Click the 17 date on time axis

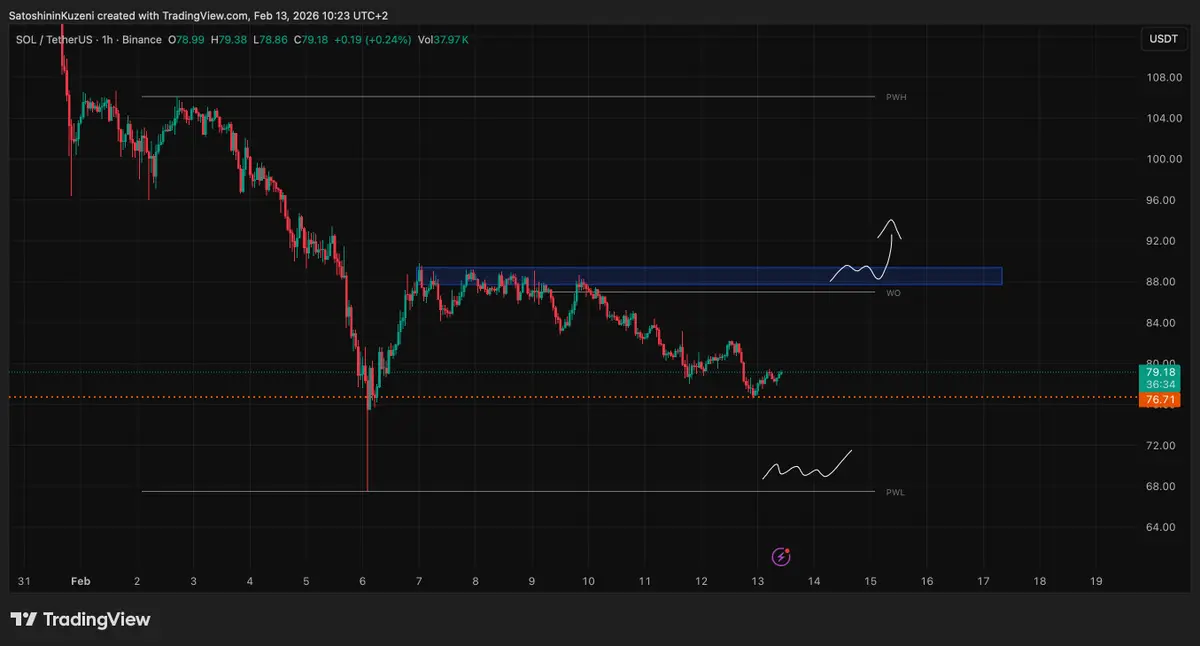point(983,581)
